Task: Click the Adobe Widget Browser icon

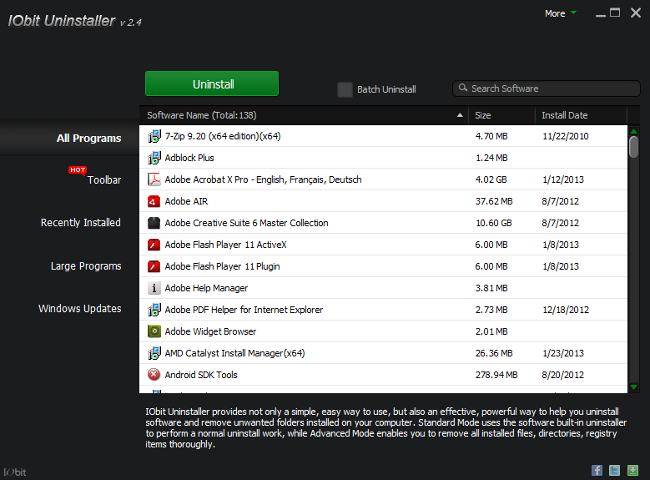Action: click(154, 332)
